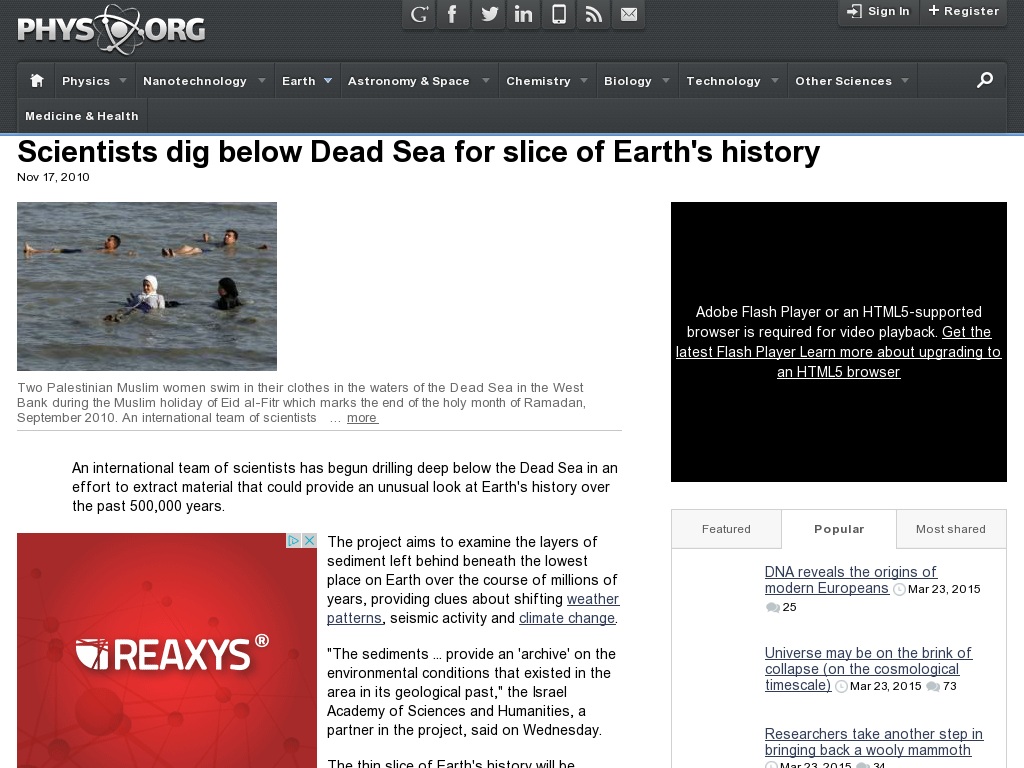Open the Earth section

click(298, 81)
